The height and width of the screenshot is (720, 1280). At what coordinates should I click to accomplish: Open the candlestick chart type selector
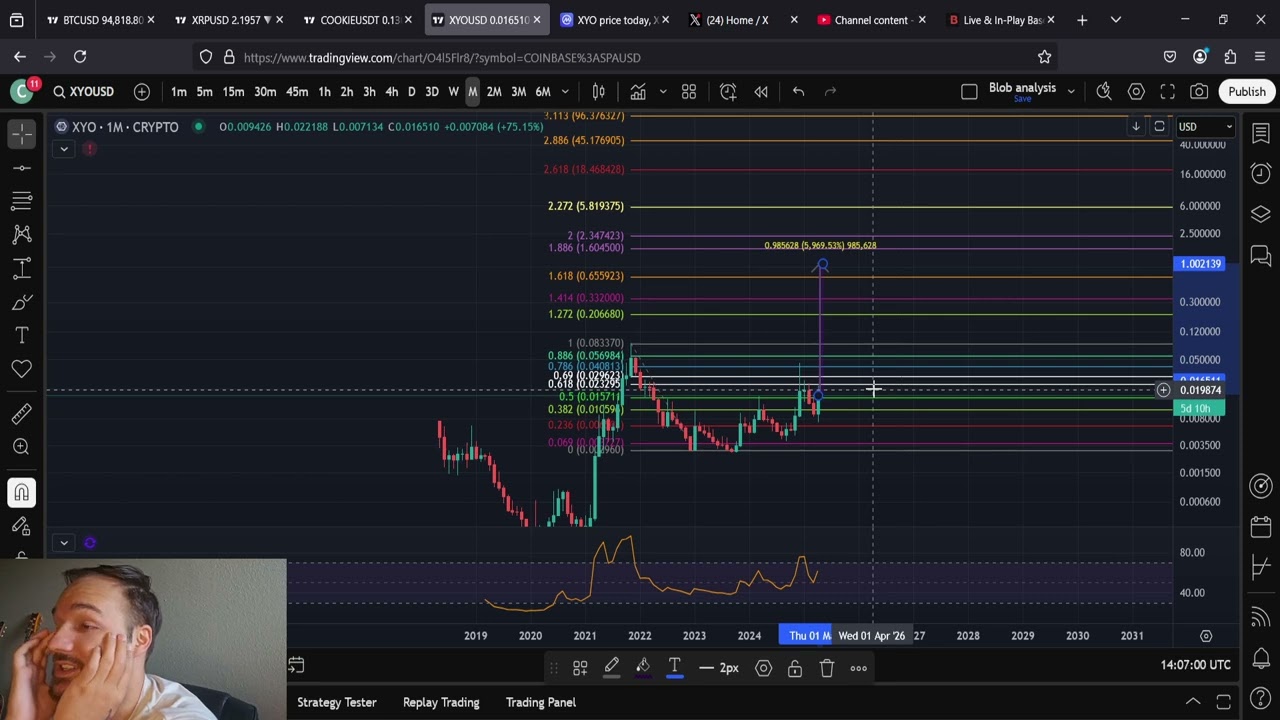(599, 92)
